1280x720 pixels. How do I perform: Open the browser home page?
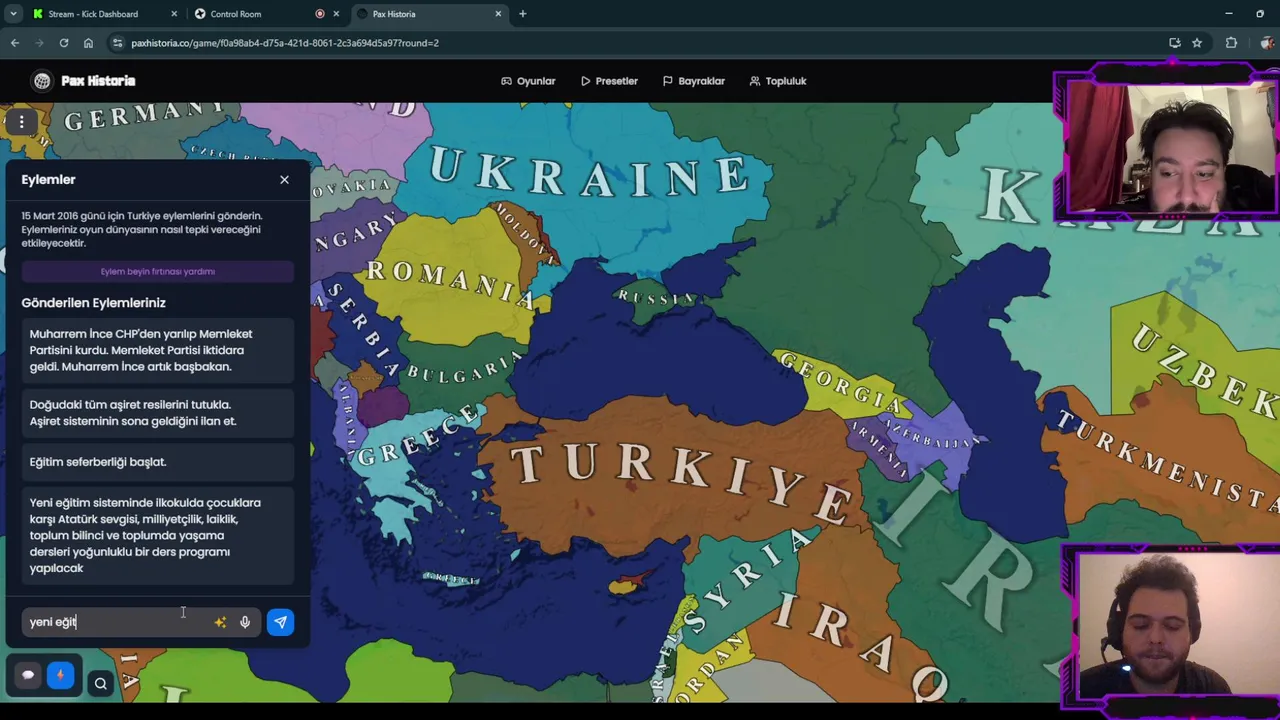click(x=88, y=43)
